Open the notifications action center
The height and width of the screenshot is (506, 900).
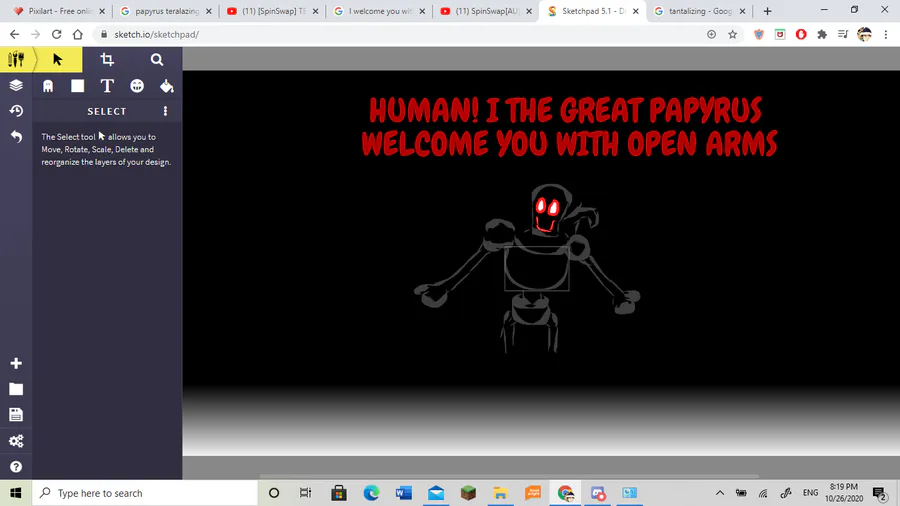pyautogui.click(x=880, y=493)
